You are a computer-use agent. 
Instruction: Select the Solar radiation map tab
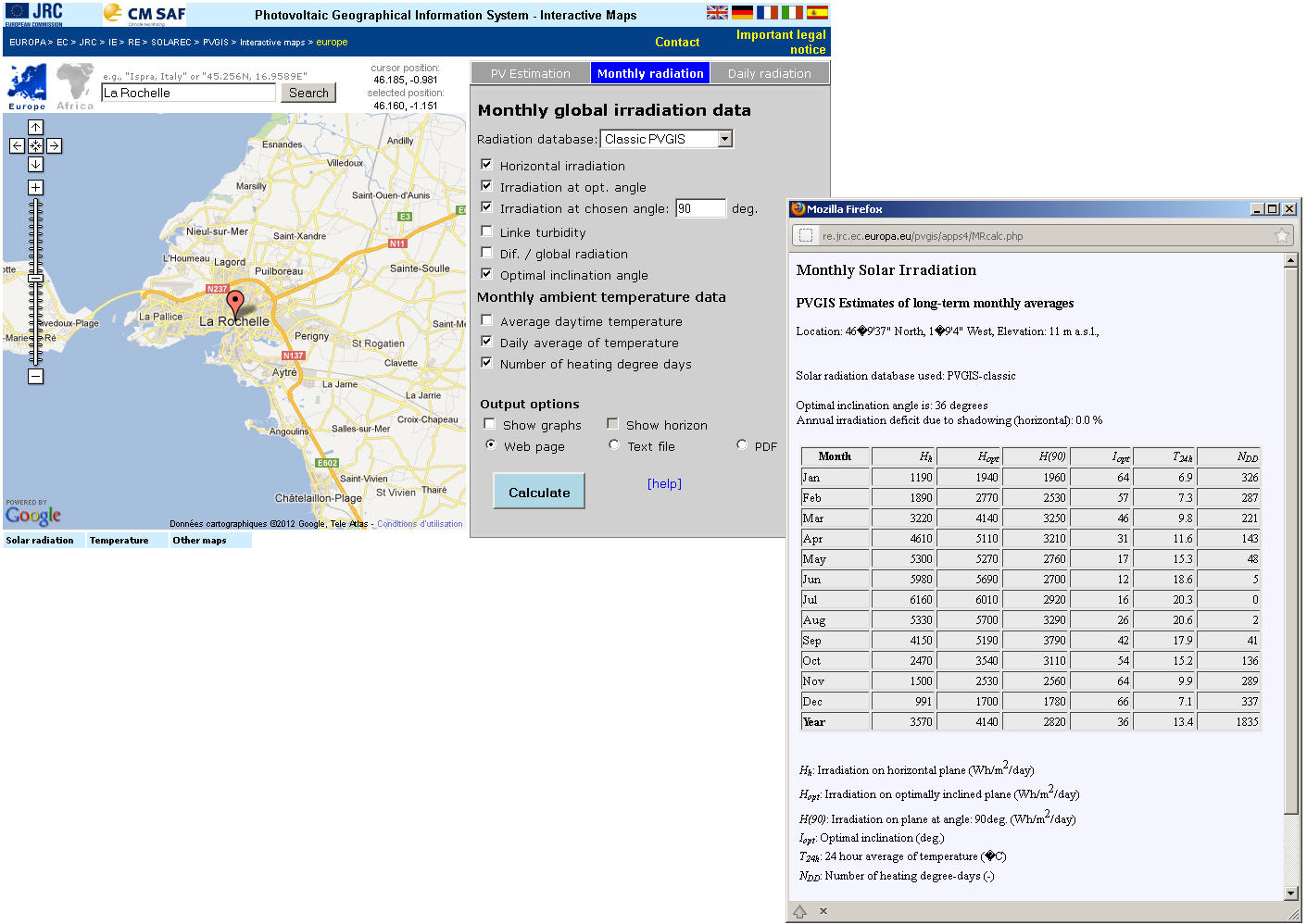click(x=44, y=541)
